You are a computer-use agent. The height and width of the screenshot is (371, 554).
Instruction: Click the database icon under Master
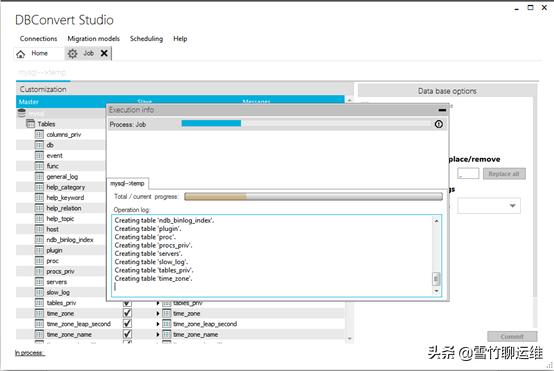point(22,113)
